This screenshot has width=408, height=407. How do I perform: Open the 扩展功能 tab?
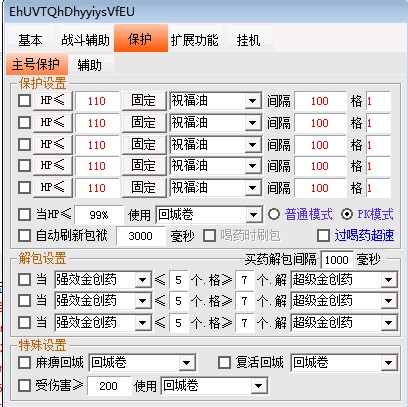(x=194, y=40)
